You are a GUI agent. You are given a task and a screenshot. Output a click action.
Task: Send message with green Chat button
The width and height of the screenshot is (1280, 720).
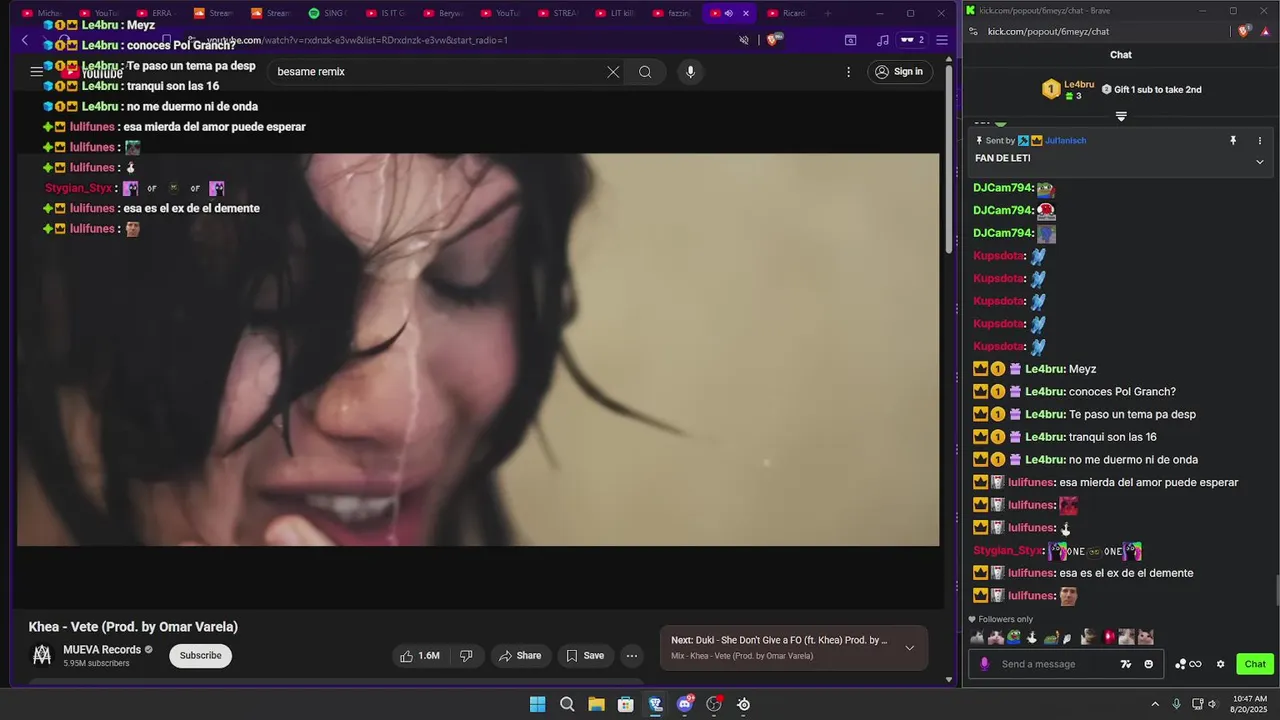click(x=1255, y=664)
